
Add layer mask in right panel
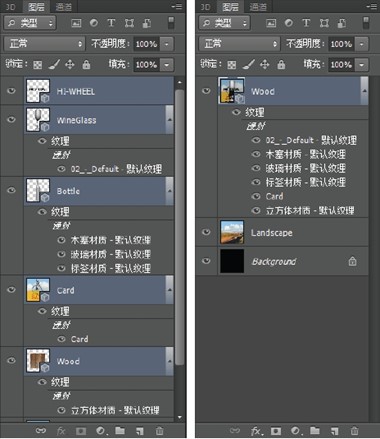(276, 431)
